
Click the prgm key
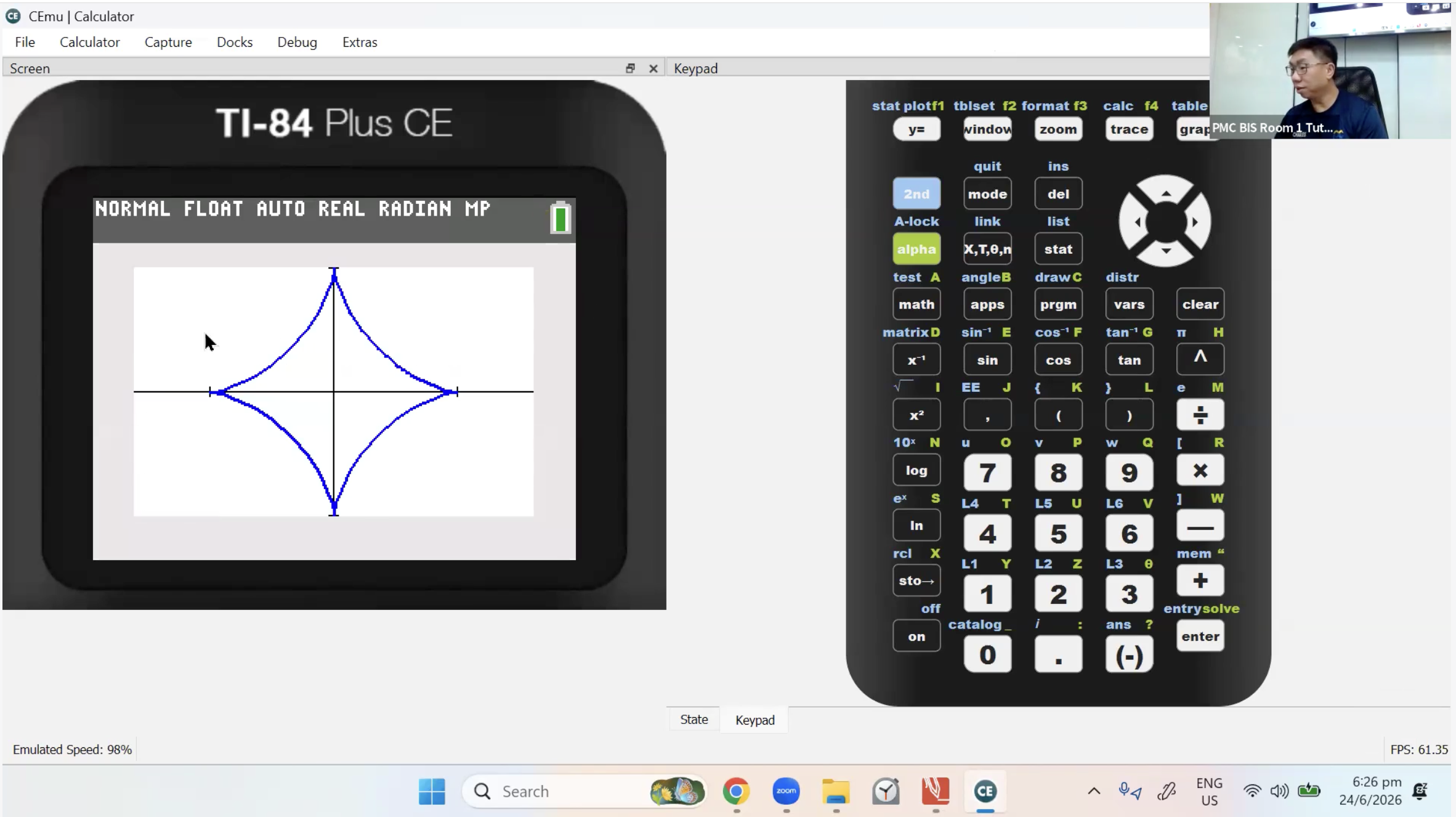point(1058,304)
